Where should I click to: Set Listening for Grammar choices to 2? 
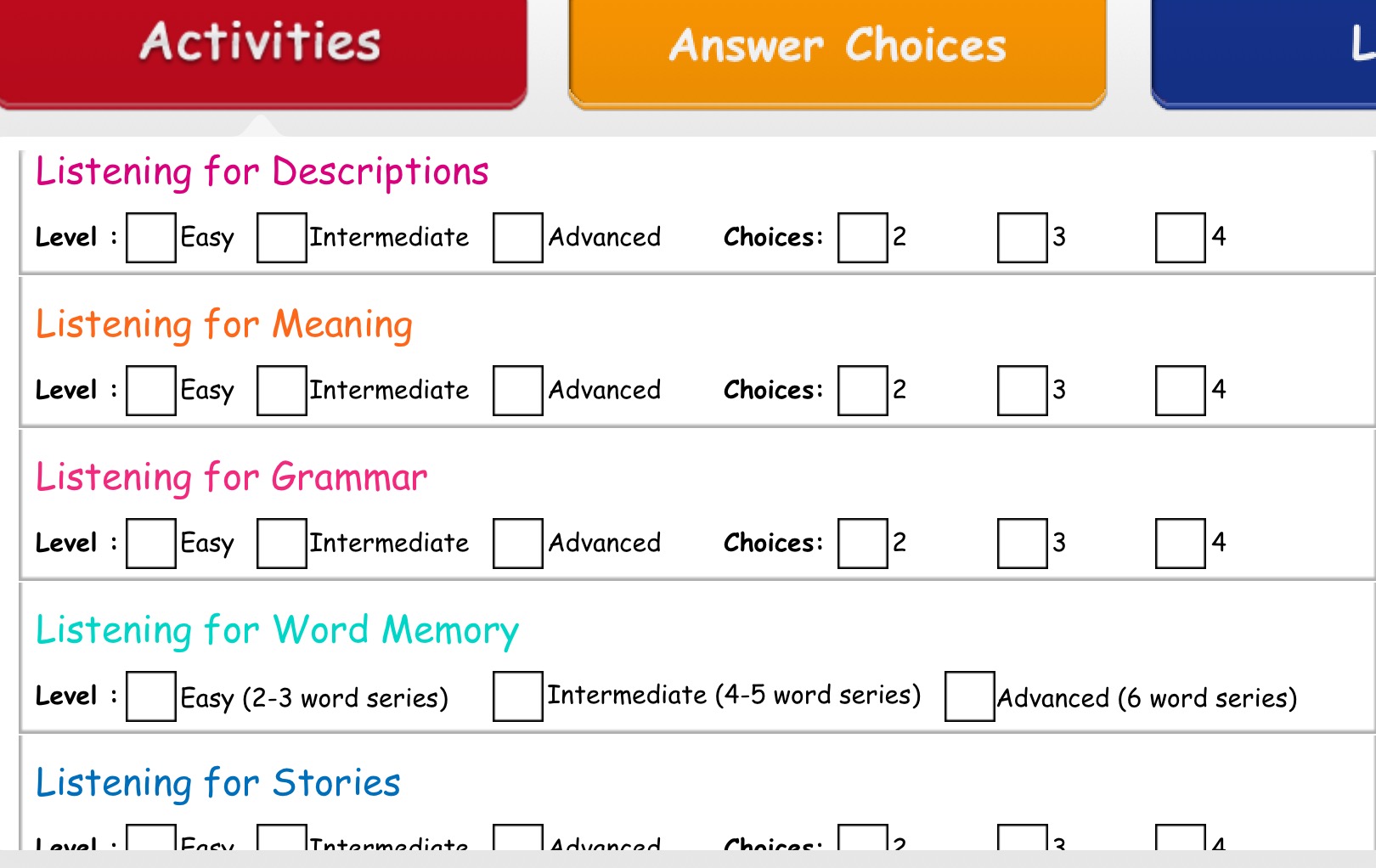coord(863,544)
